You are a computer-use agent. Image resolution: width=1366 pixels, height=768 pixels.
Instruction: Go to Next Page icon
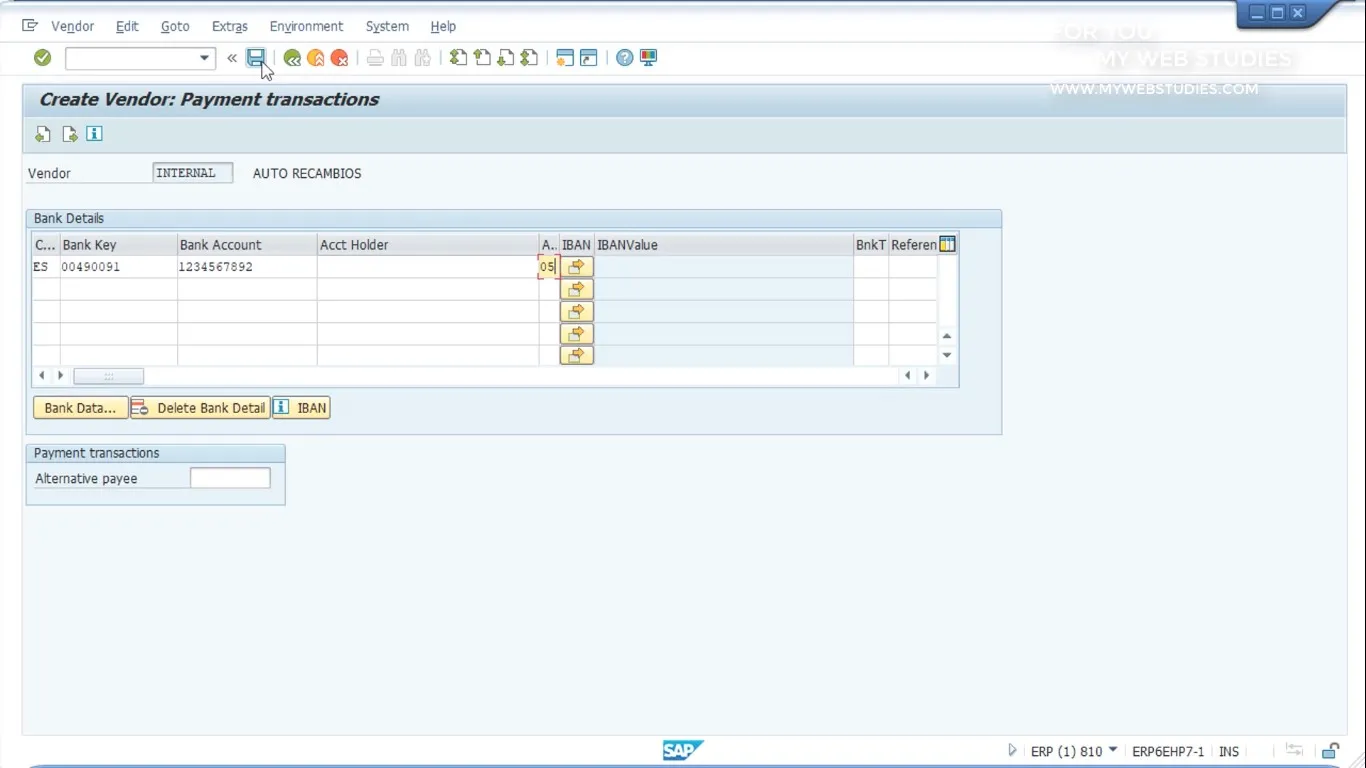click(x=506, y=58)
